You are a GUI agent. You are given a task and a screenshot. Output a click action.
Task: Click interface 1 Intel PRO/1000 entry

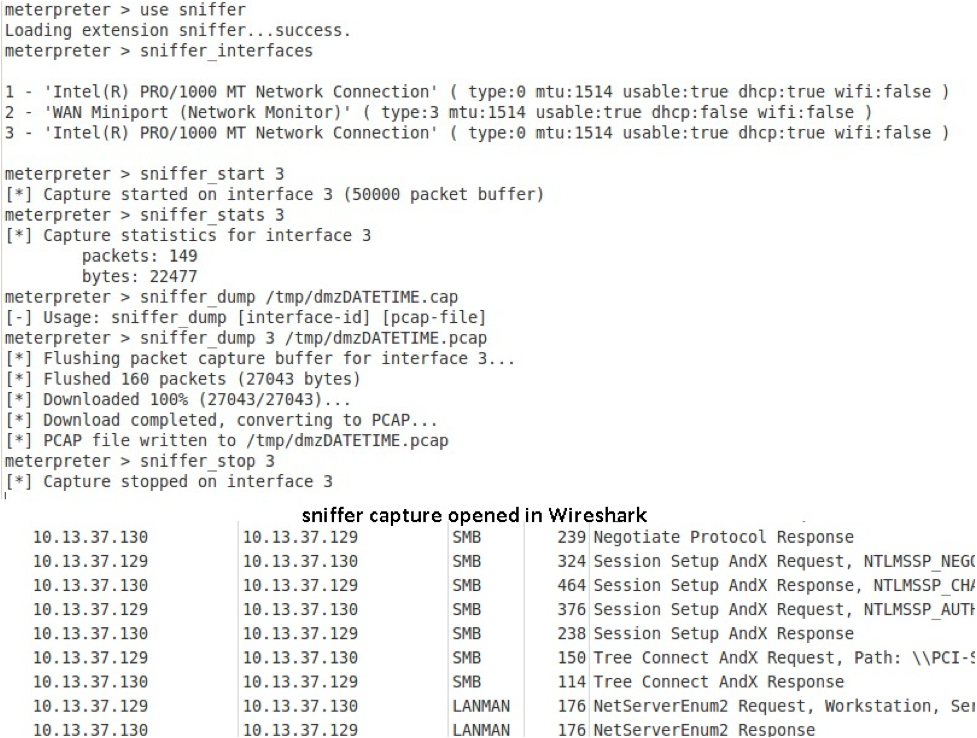coord(477,92)
